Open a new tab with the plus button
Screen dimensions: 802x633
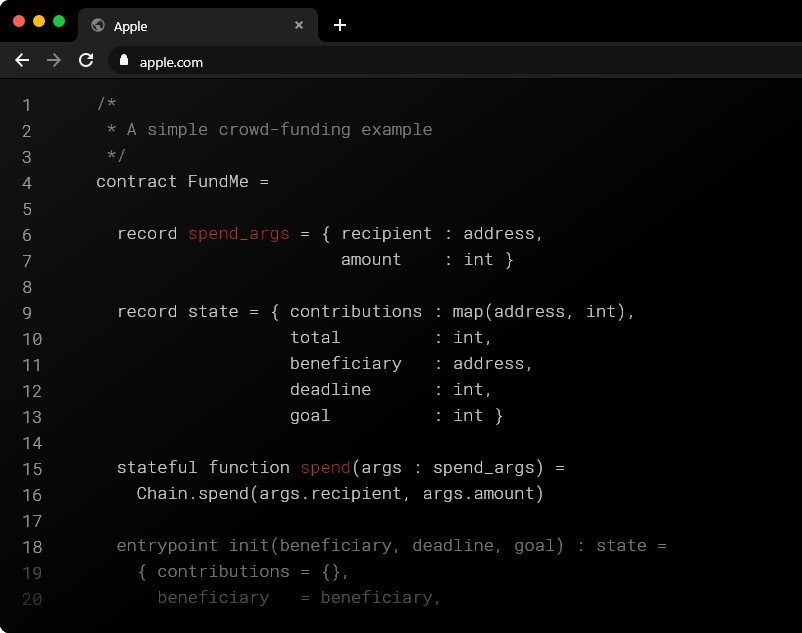point(340,25)
